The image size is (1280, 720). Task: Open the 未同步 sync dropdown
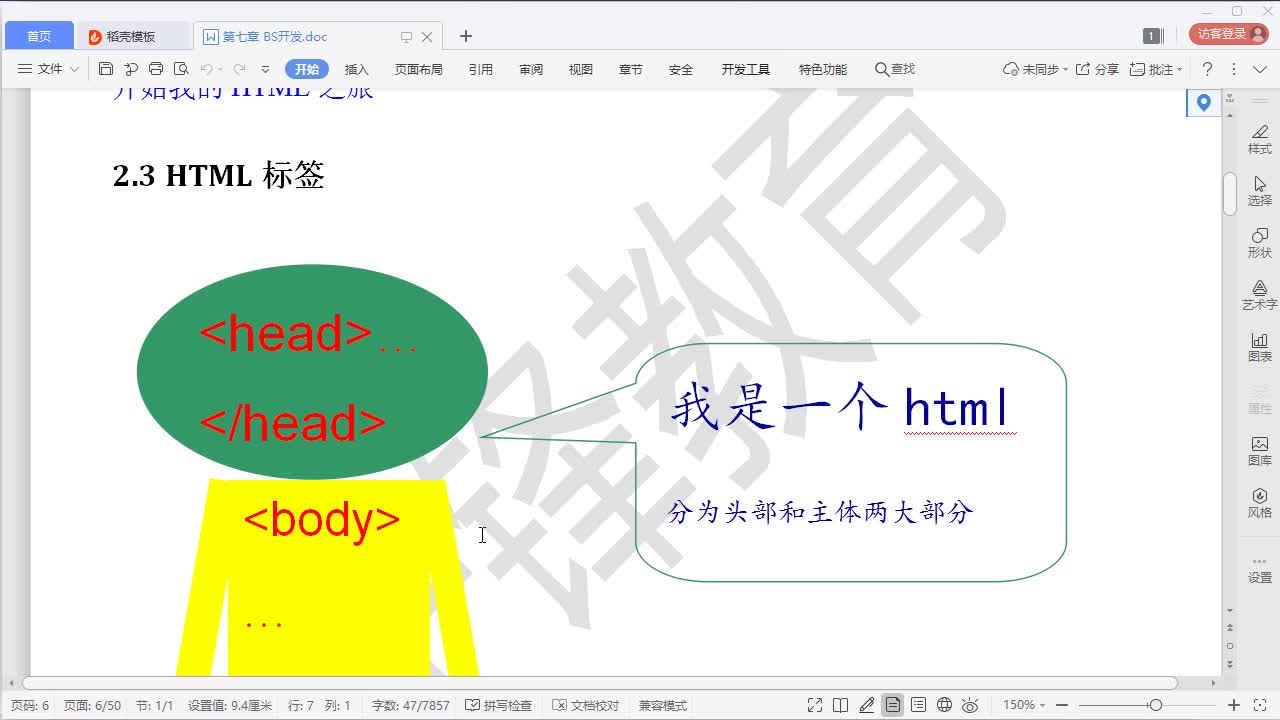[x=1035, y=69]
